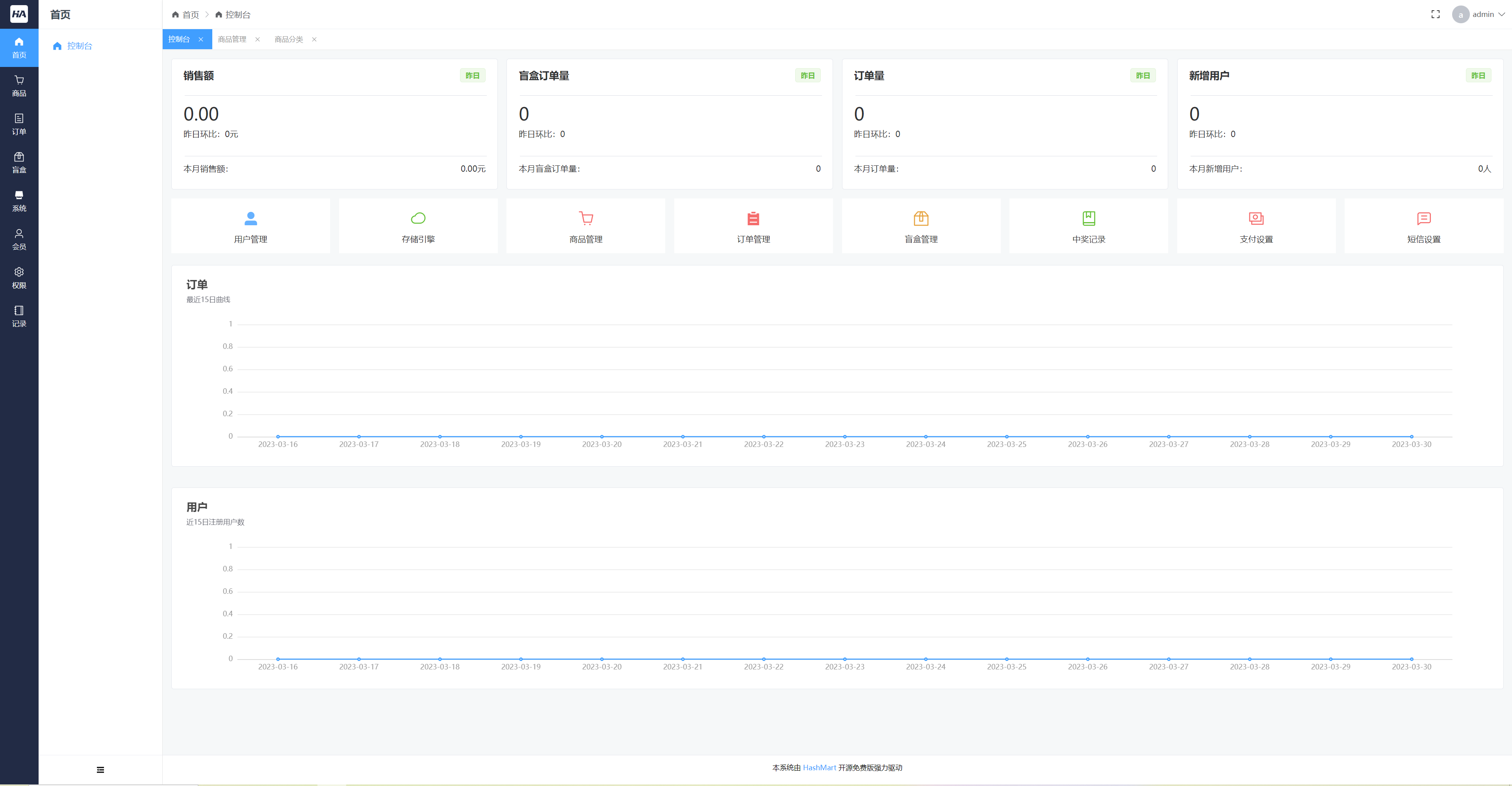The height and width of the screenshot is (786, 1512).
Task: Open the 商品 section in sidebar
Action: point(19,86)
